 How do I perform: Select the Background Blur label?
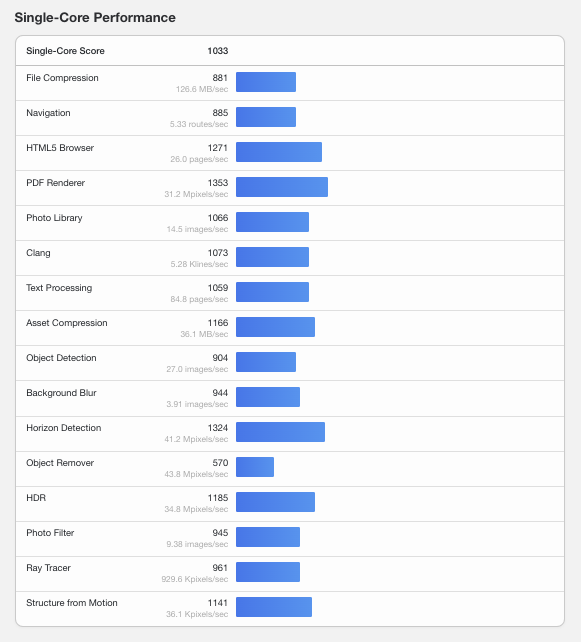pos(61,393)
